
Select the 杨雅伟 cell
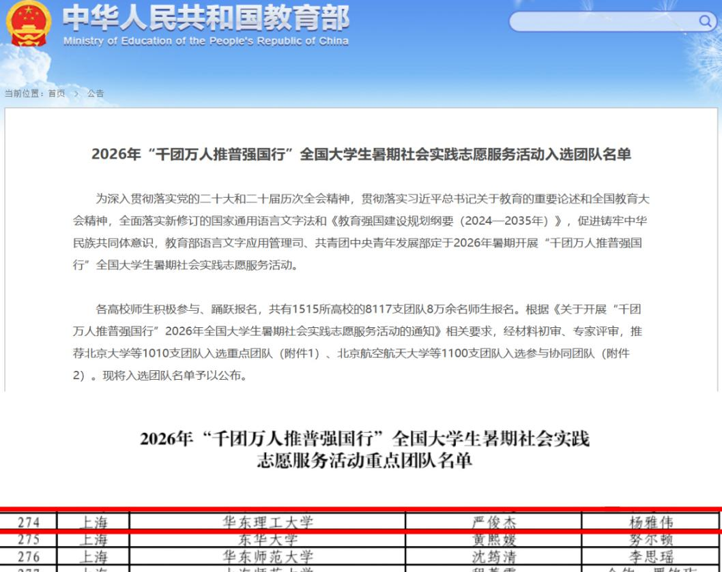click(x=651, y=522)
